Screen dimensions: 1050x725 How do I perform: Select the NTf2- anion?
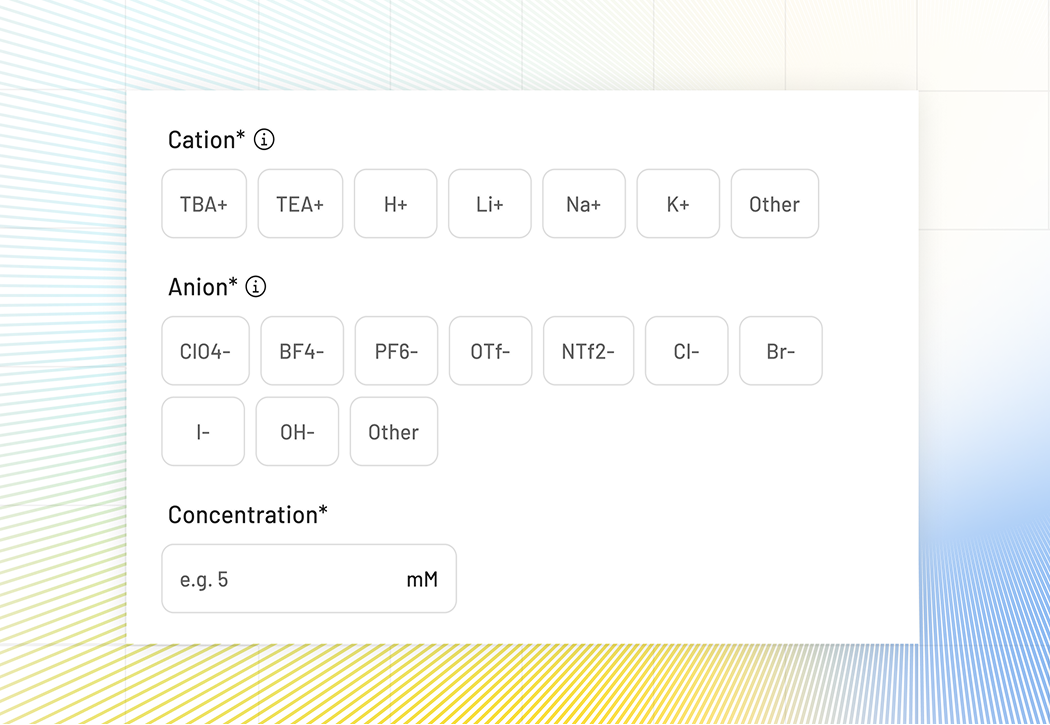pos(588,351)
